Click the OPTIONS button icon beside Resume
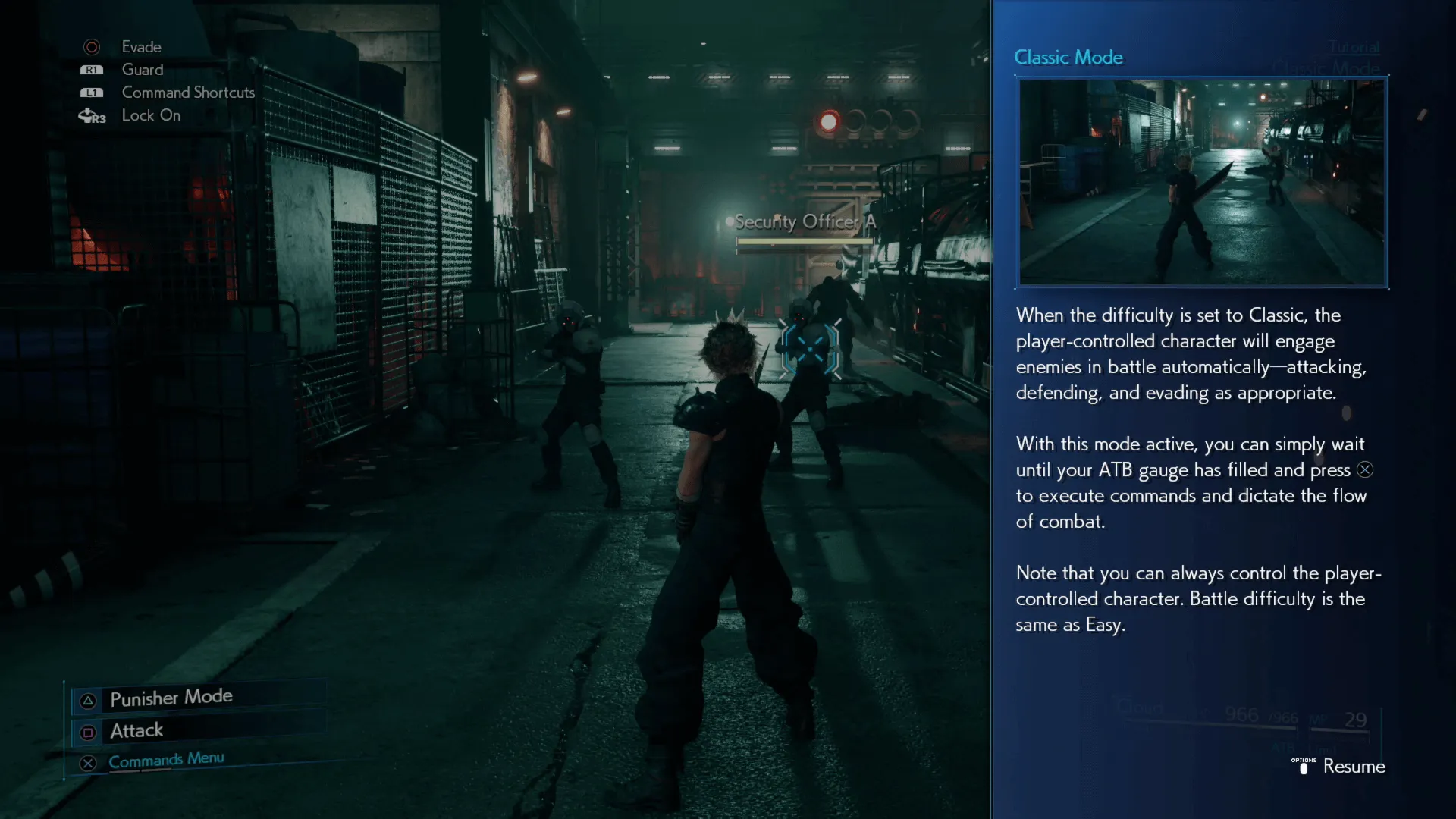The height and width of the screenshot is (819, 1456). coord(1304,767)
